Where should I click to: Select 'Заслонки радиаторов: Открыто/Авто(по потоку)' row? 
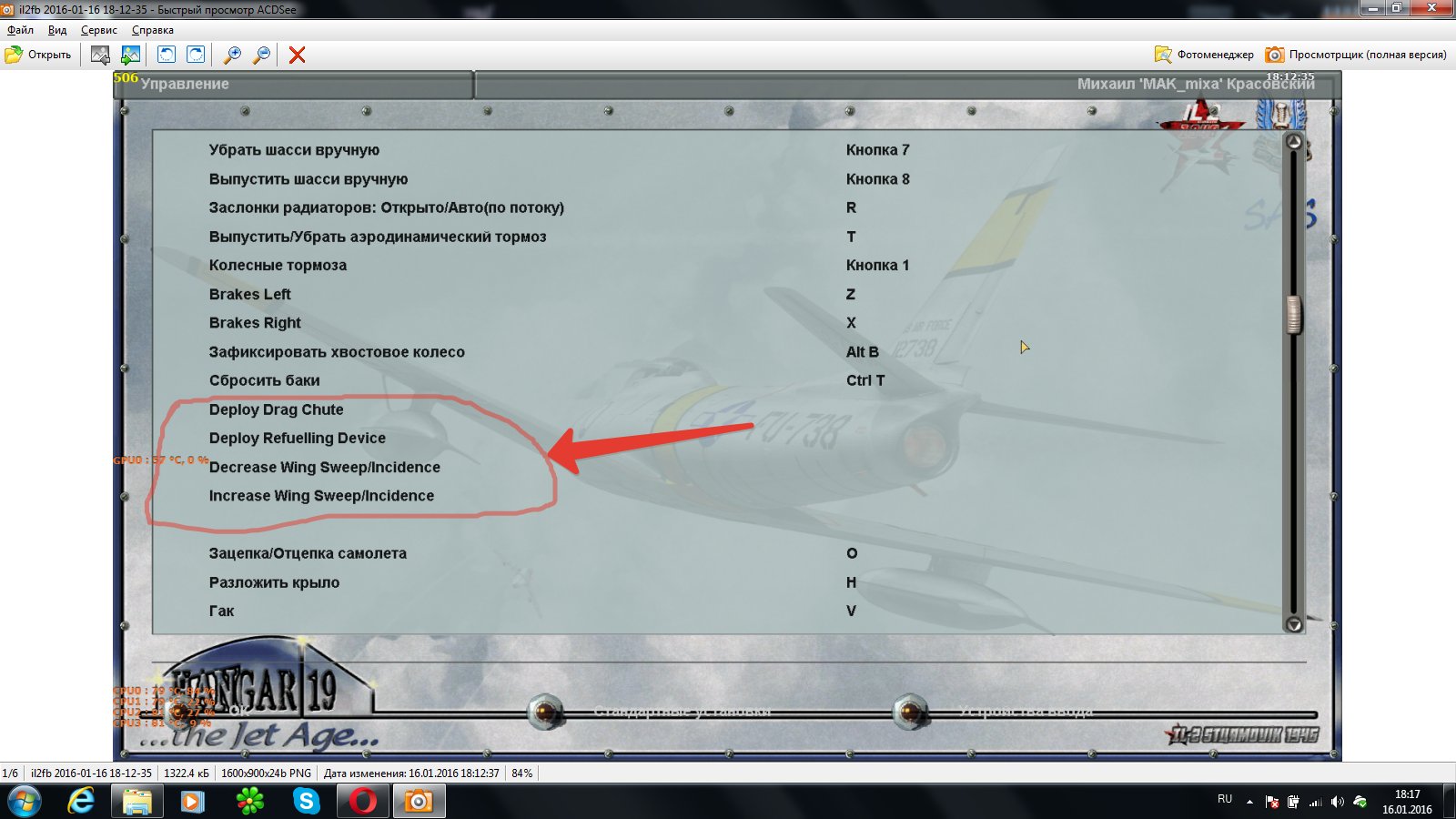(387, 207)
